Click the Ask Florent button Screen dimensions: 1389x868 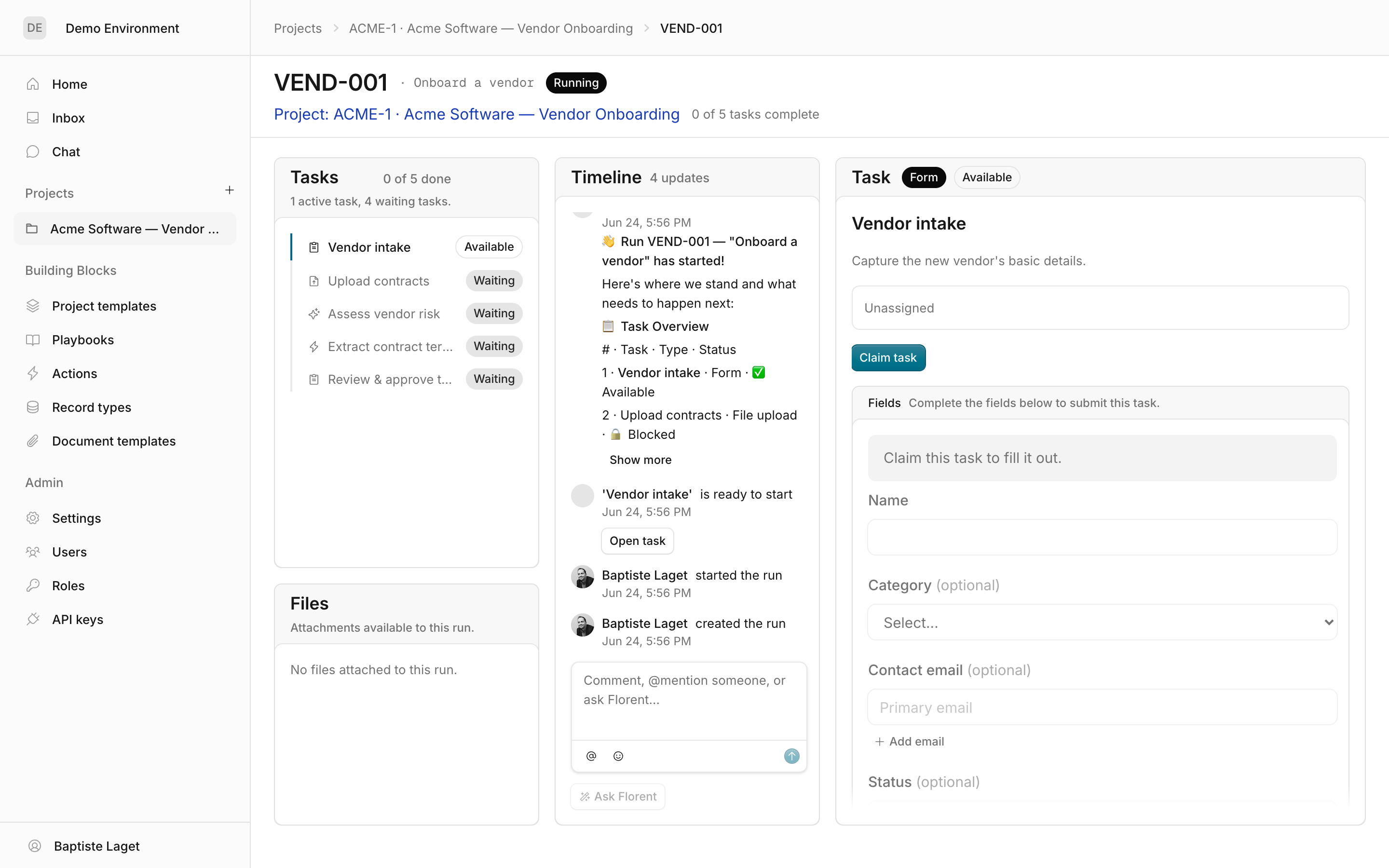[618, 796]
